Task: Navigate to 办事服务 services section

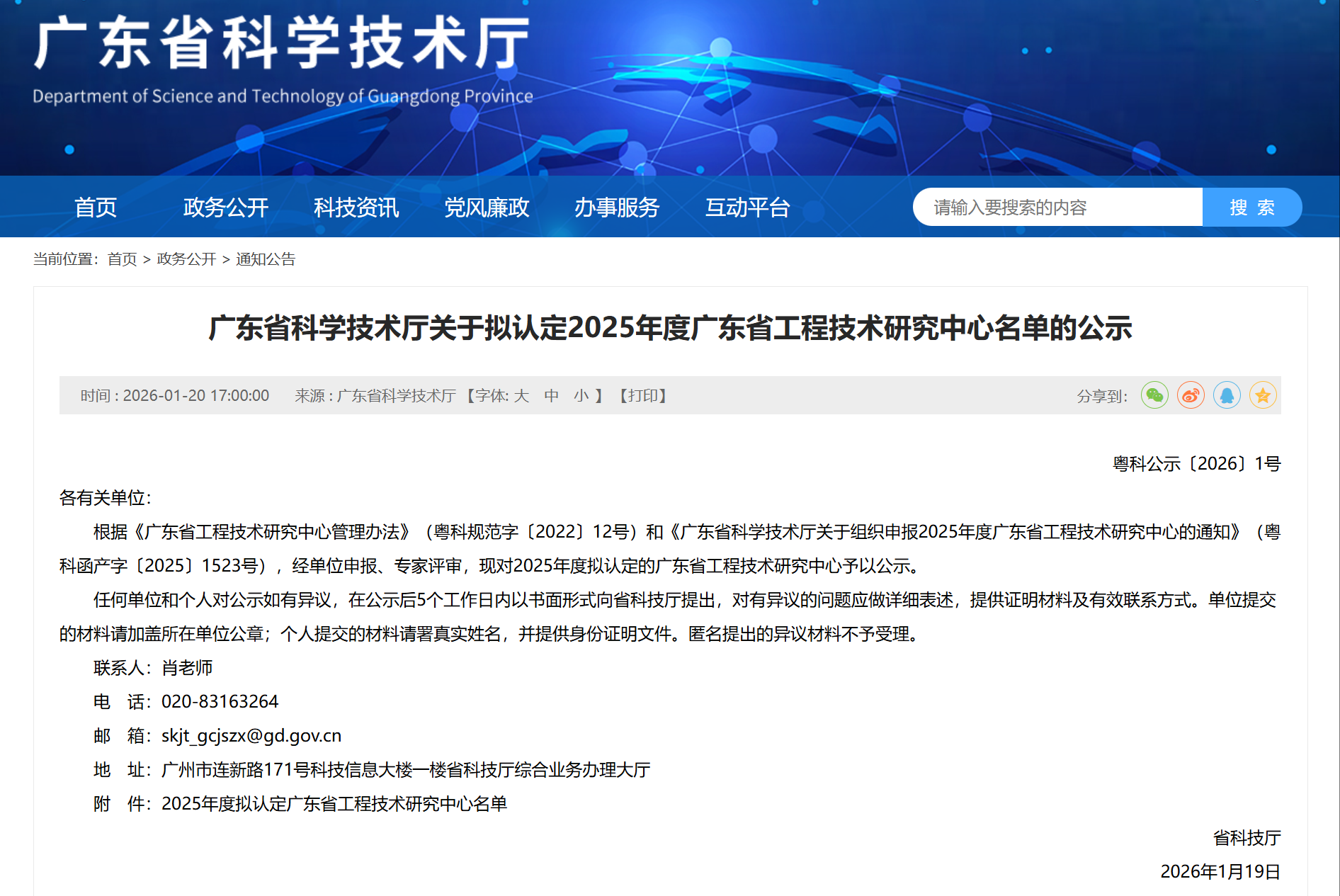Action: click(x=616, y=207)
